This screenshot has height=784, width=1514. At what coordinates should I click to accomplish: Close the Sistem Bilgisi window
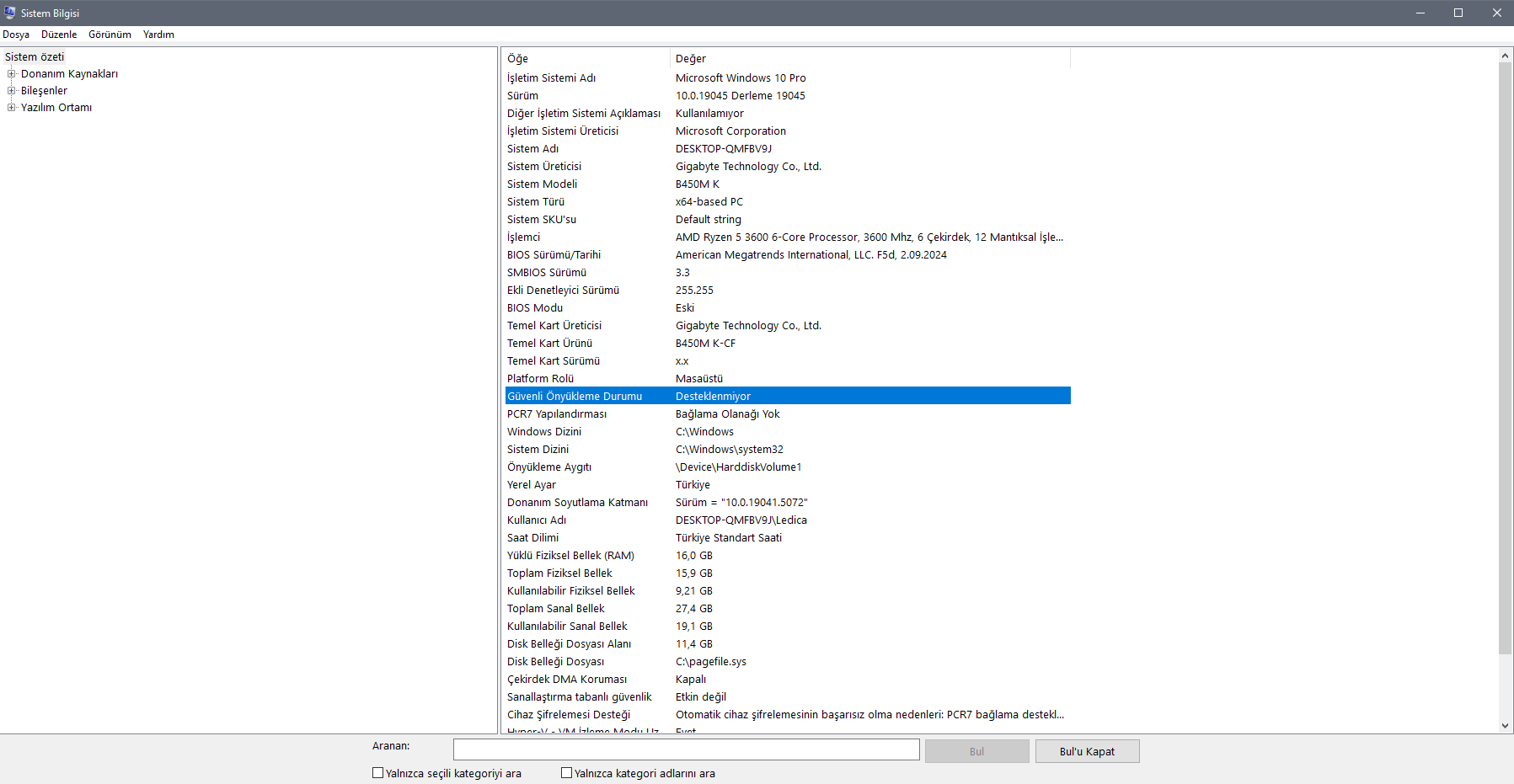[x=1496, y=13]
